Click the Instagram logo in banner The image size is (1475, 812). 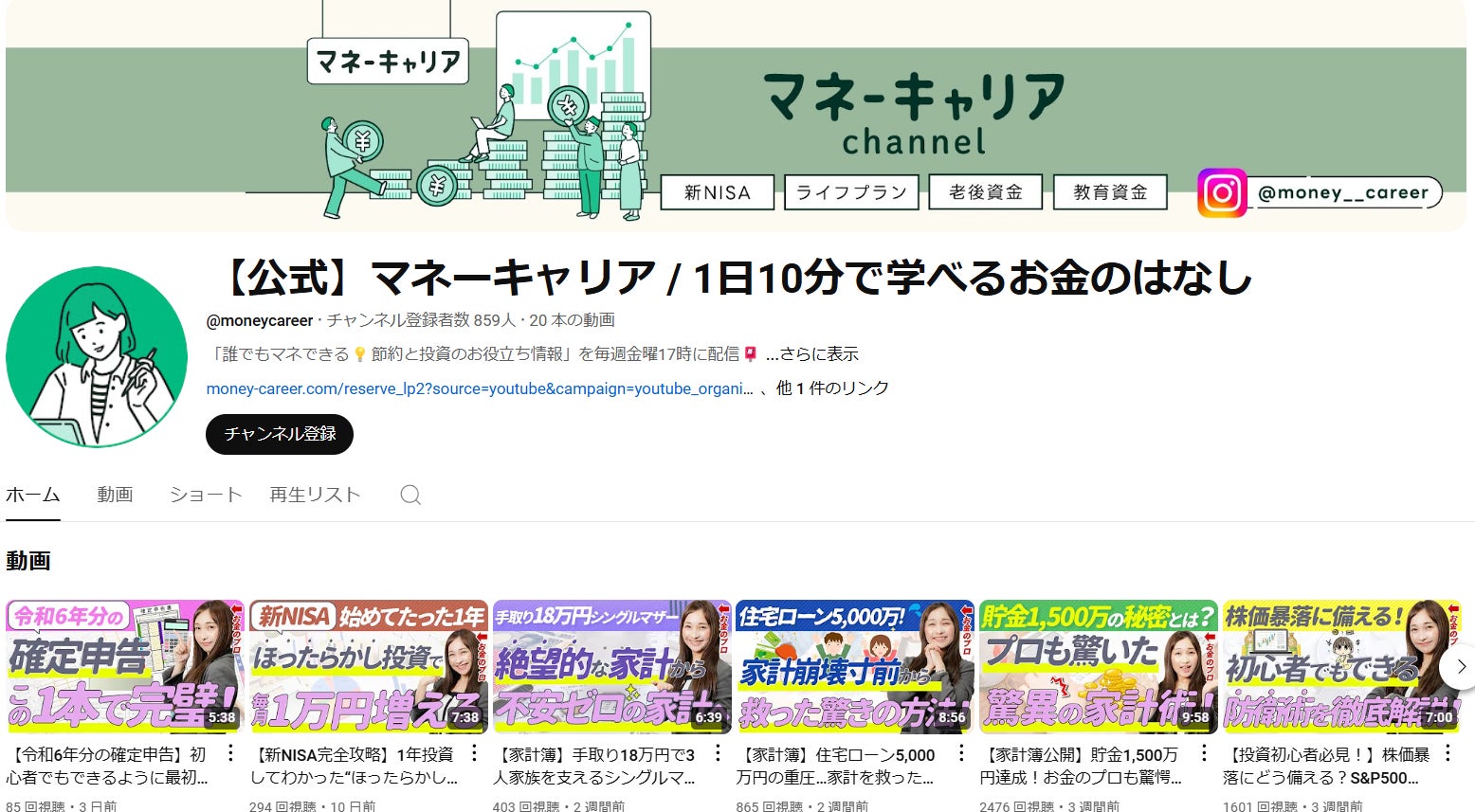coord(1222,193)
